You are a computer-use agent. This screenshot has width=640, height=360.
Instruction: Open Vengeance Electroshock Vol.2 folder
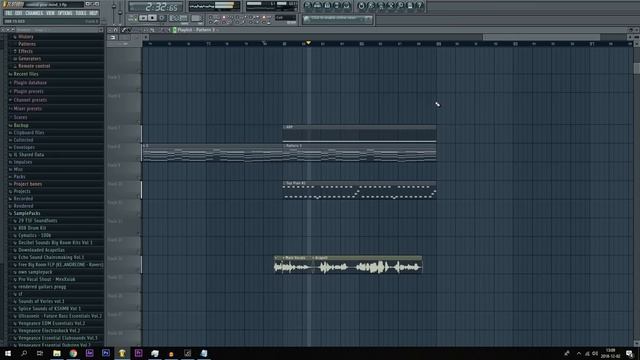click(49, 331)
